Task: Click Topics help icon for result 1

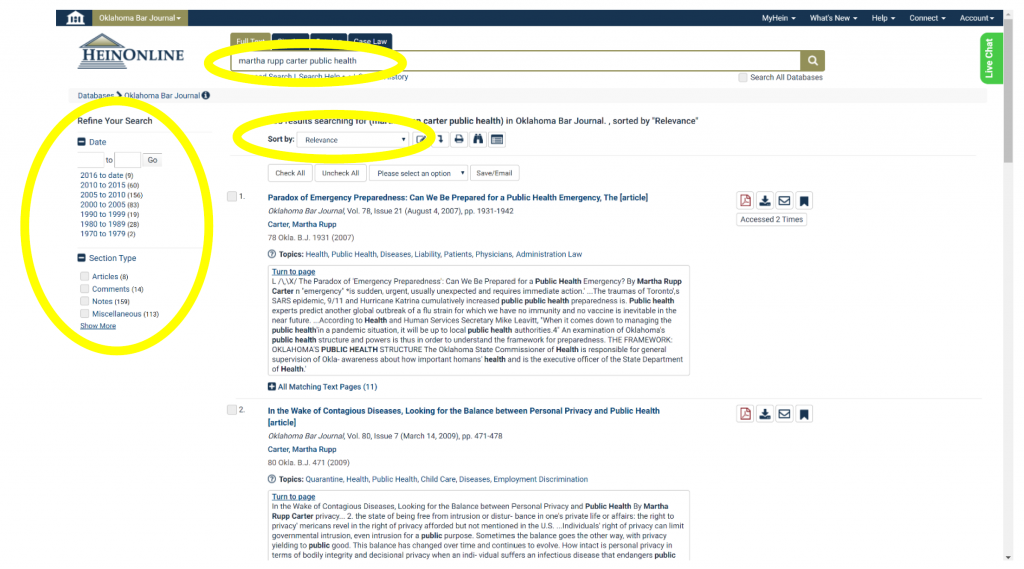Action: pyautogui.click(x=272, y=254)
